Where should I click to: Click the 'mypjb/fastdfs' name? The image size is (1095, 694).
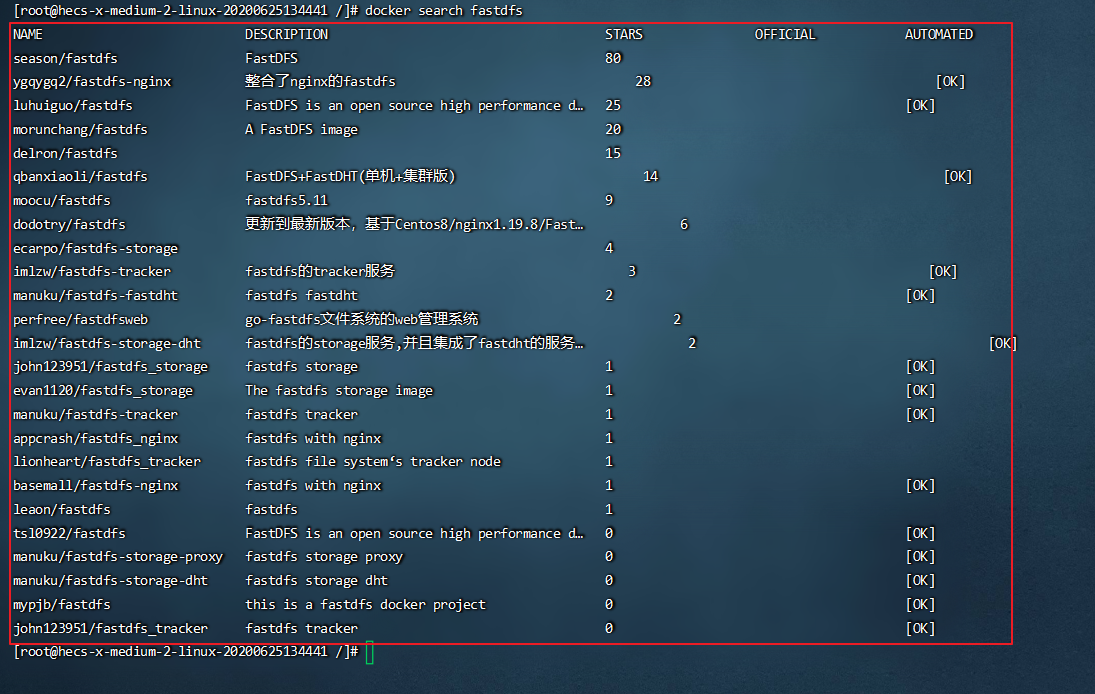(61, 605)
